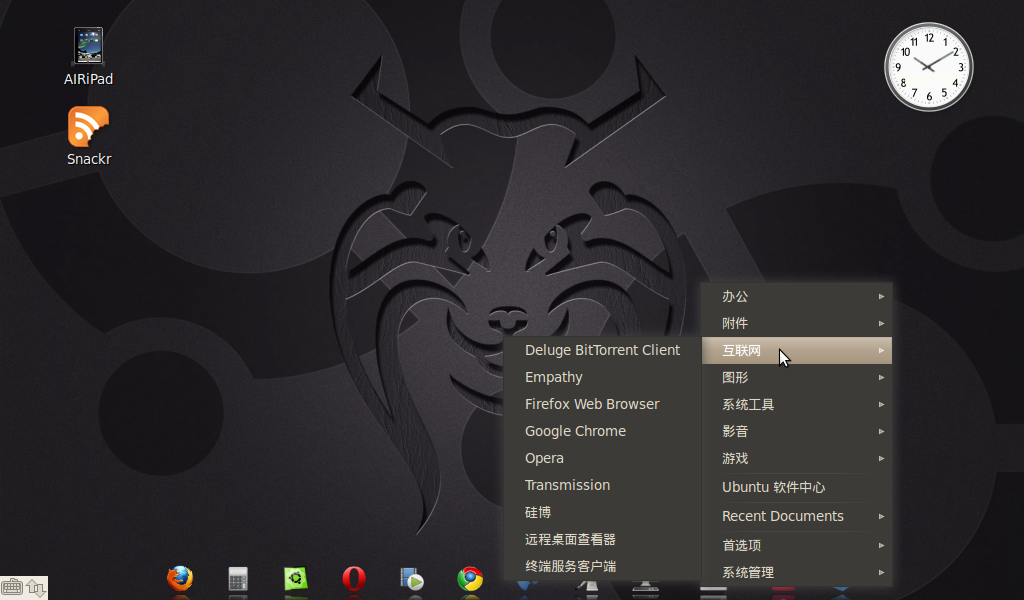Launch Deluge BitTorrent Client

coord(602,351)
